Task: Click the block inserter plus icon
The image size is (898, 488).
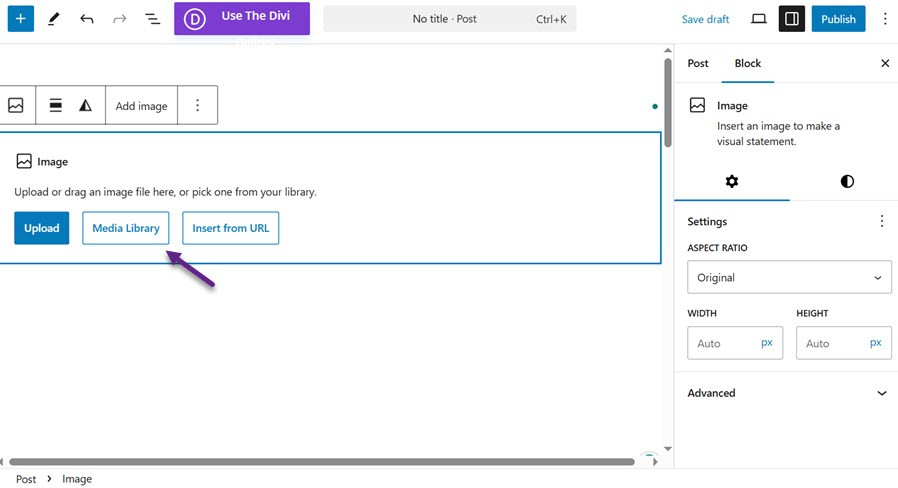Action: [20, 19]
